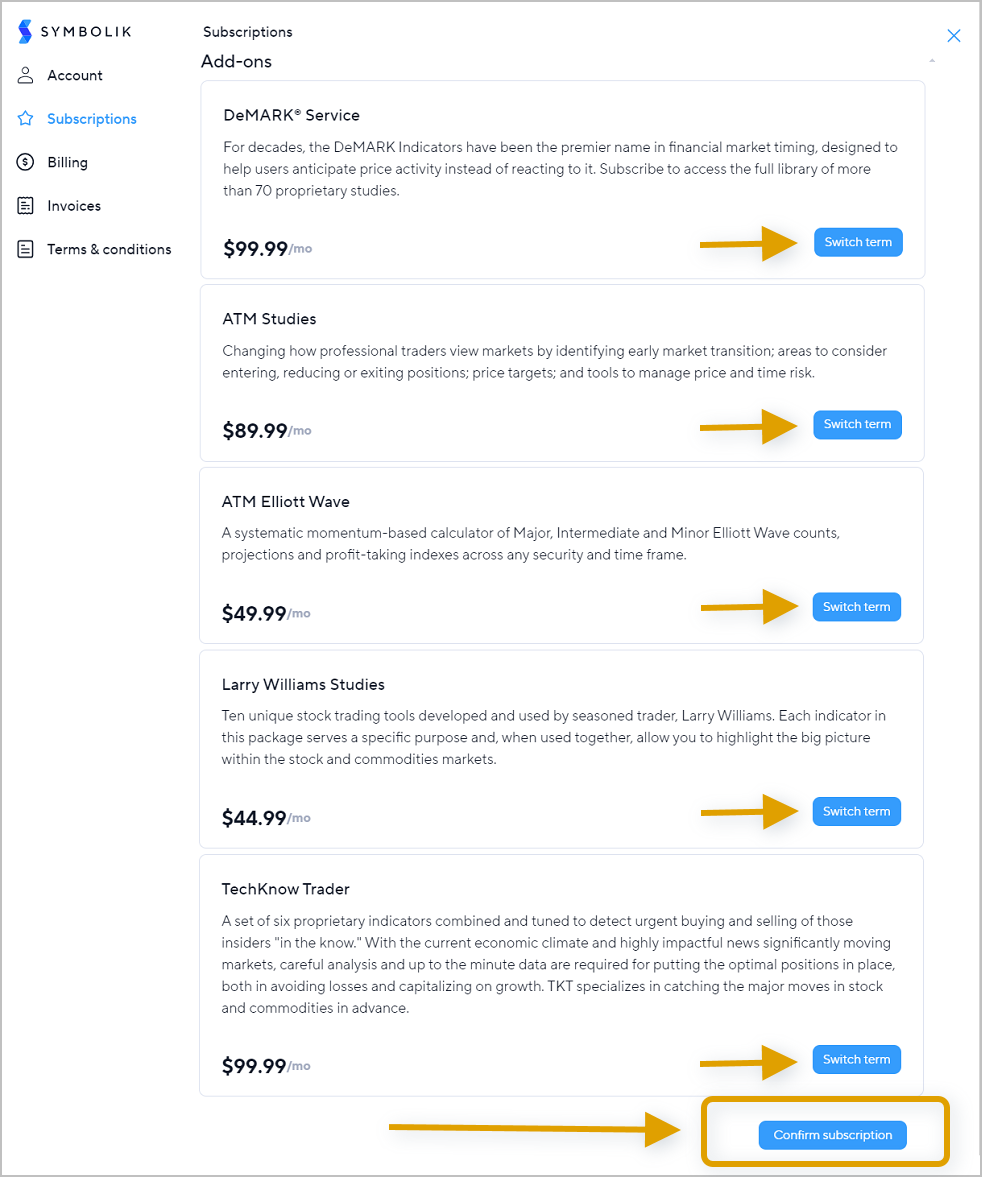Click the Confirm subscription button
982x1177 pixels.
833,1135
